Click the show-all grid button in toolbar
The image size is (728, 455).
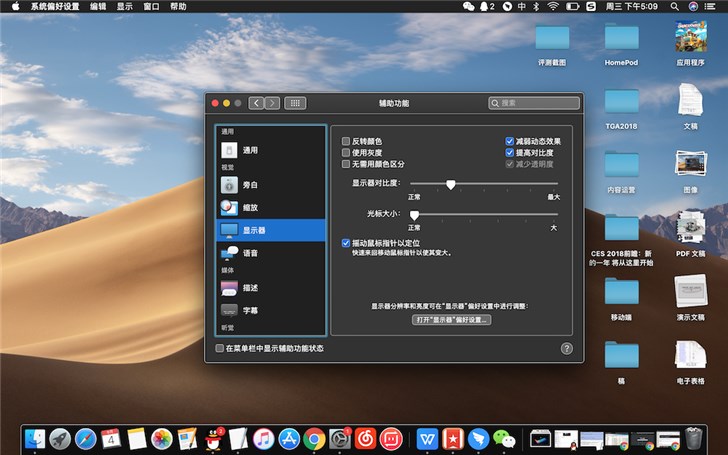[295, 103]
